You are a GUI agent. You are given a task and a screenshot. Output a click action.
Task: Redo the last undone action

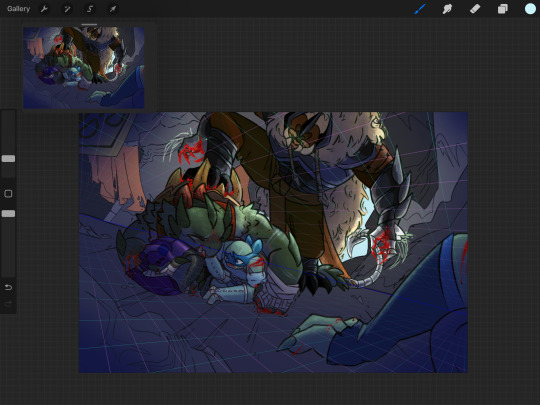click(8, 304)
